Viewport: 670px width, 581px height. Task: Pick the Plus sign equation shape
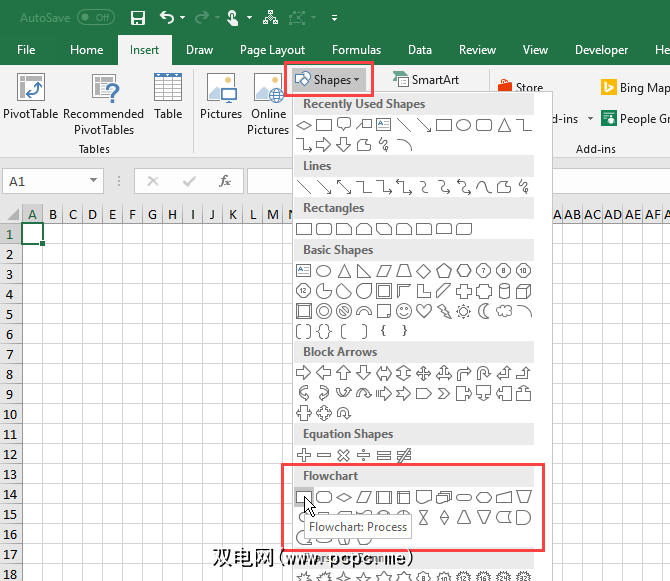pyautogui.click(x=305, y=455)
